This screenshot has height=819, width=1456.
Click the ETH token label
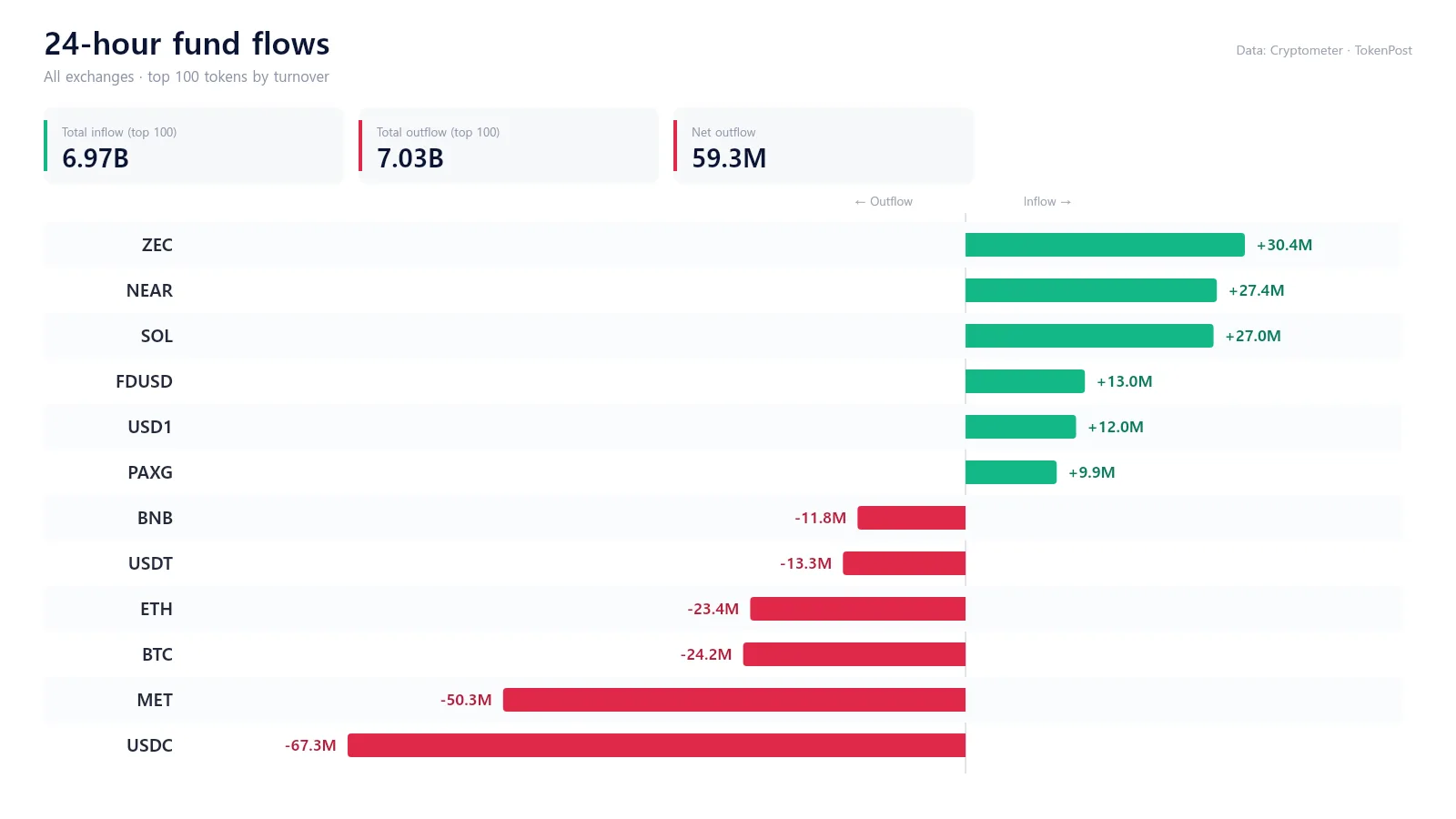(x=156, y=609)
